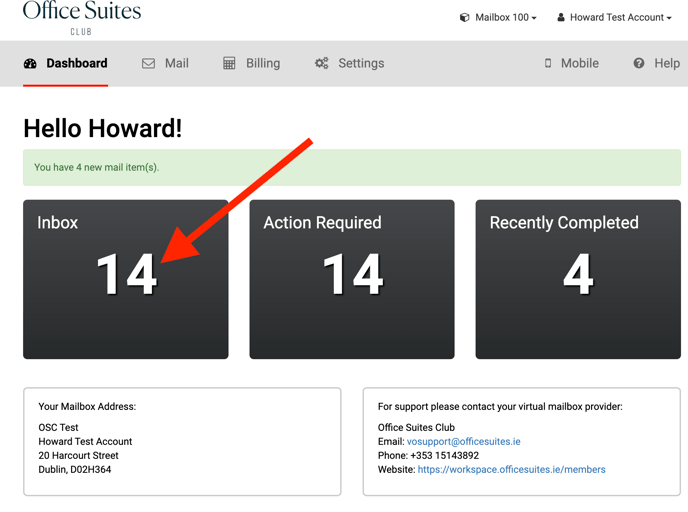Click the Help question mark icon
Screen dimensions: 688x512
pos(639,63)
